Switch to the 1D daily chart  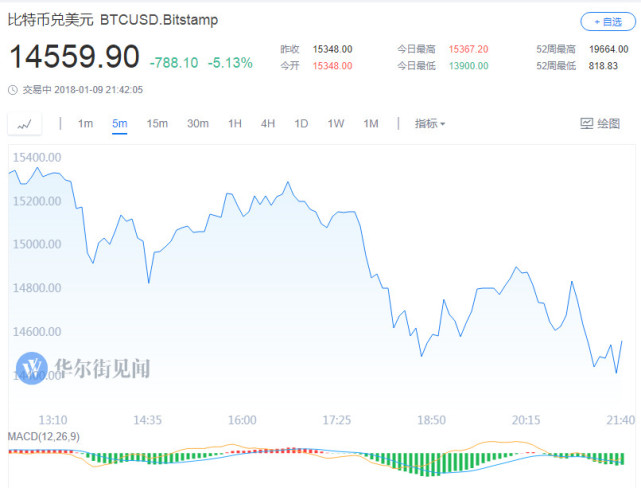(301, 123)
